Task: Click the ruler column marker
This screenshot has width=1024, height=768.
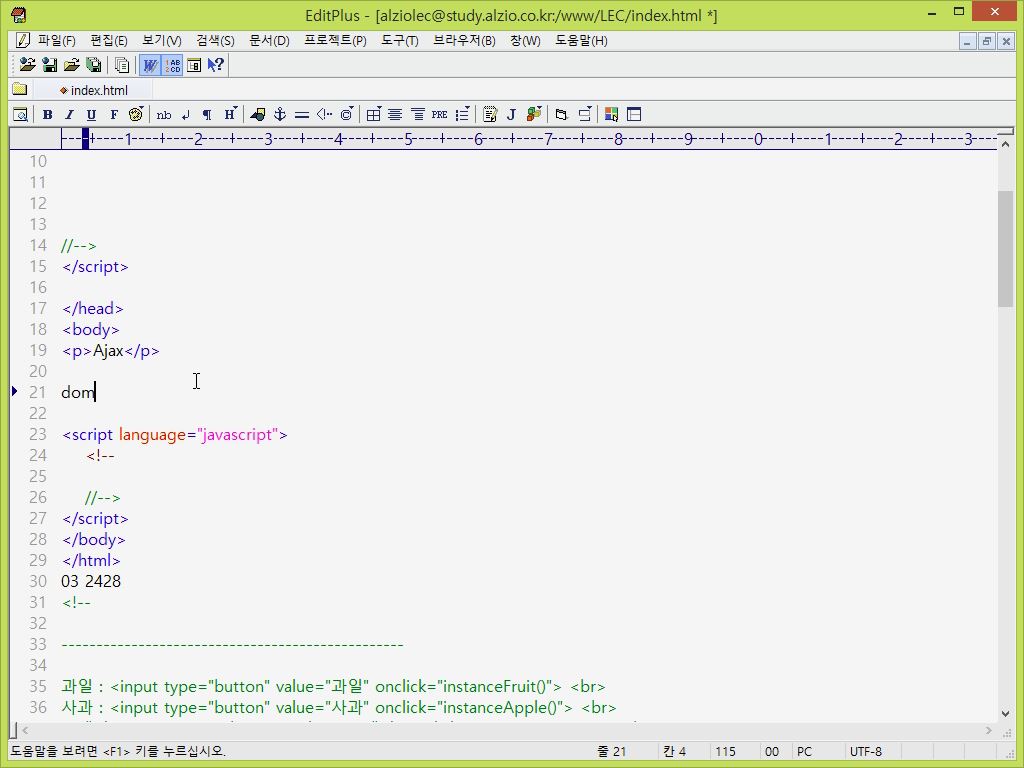Action: point(85,138)
